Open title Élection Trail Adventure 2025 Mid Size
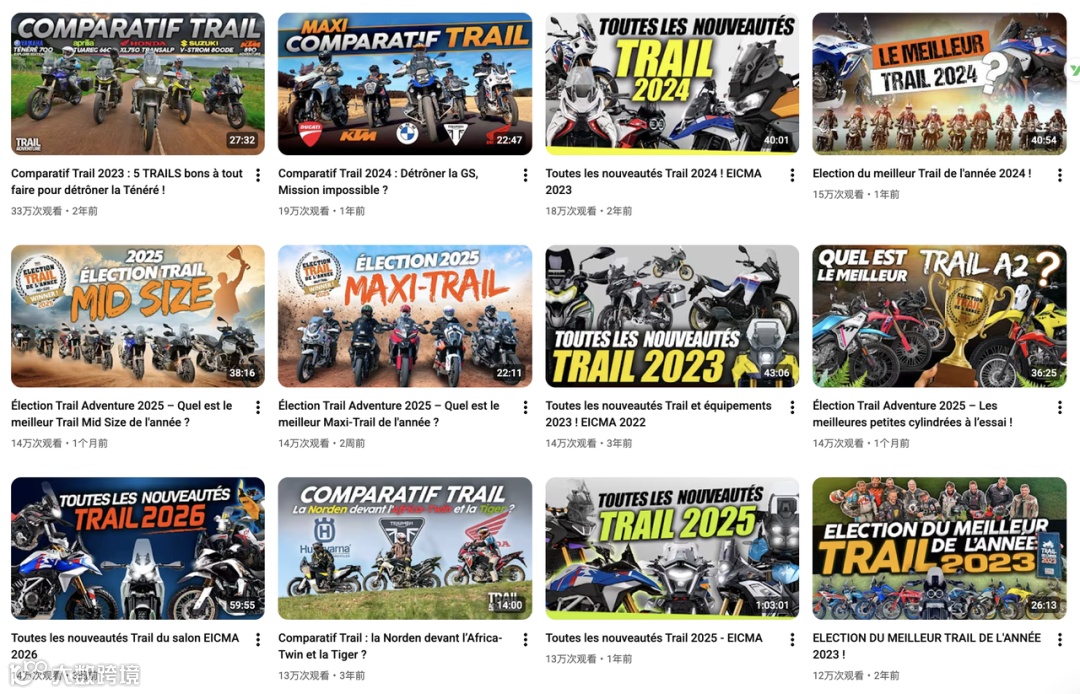The image size is (1080, 694). point(121,414)
